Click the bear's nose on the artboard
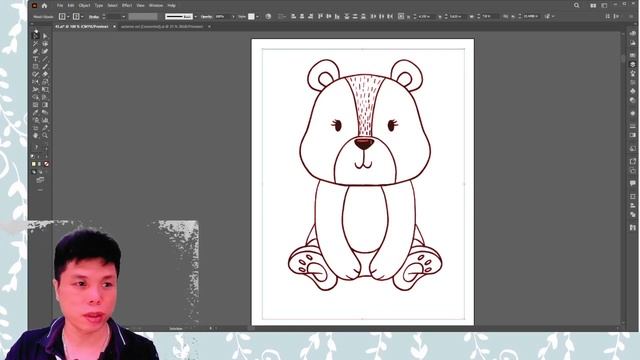Viewport: 640px width, 360px height. click(x=364, y=143)
